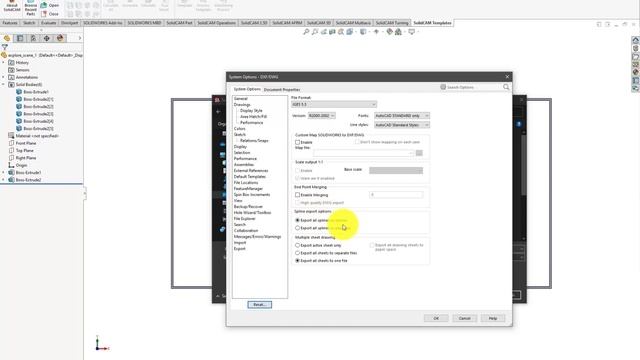Image resolution: width=640 pixels, height=360 pixels.
Task: Click the Zoom to Area icon in view toolbar
Action: pyautogui.click(x=315, y=31)
